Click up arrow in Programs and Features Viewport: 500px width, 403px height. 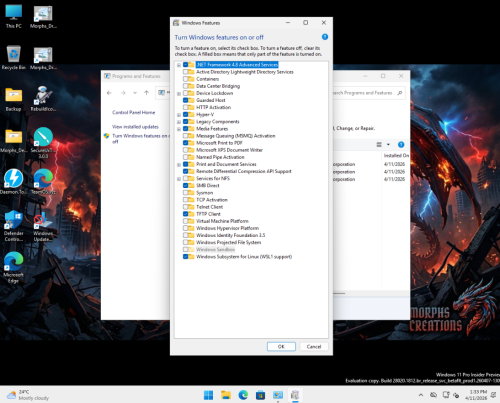tap(146, 93)
